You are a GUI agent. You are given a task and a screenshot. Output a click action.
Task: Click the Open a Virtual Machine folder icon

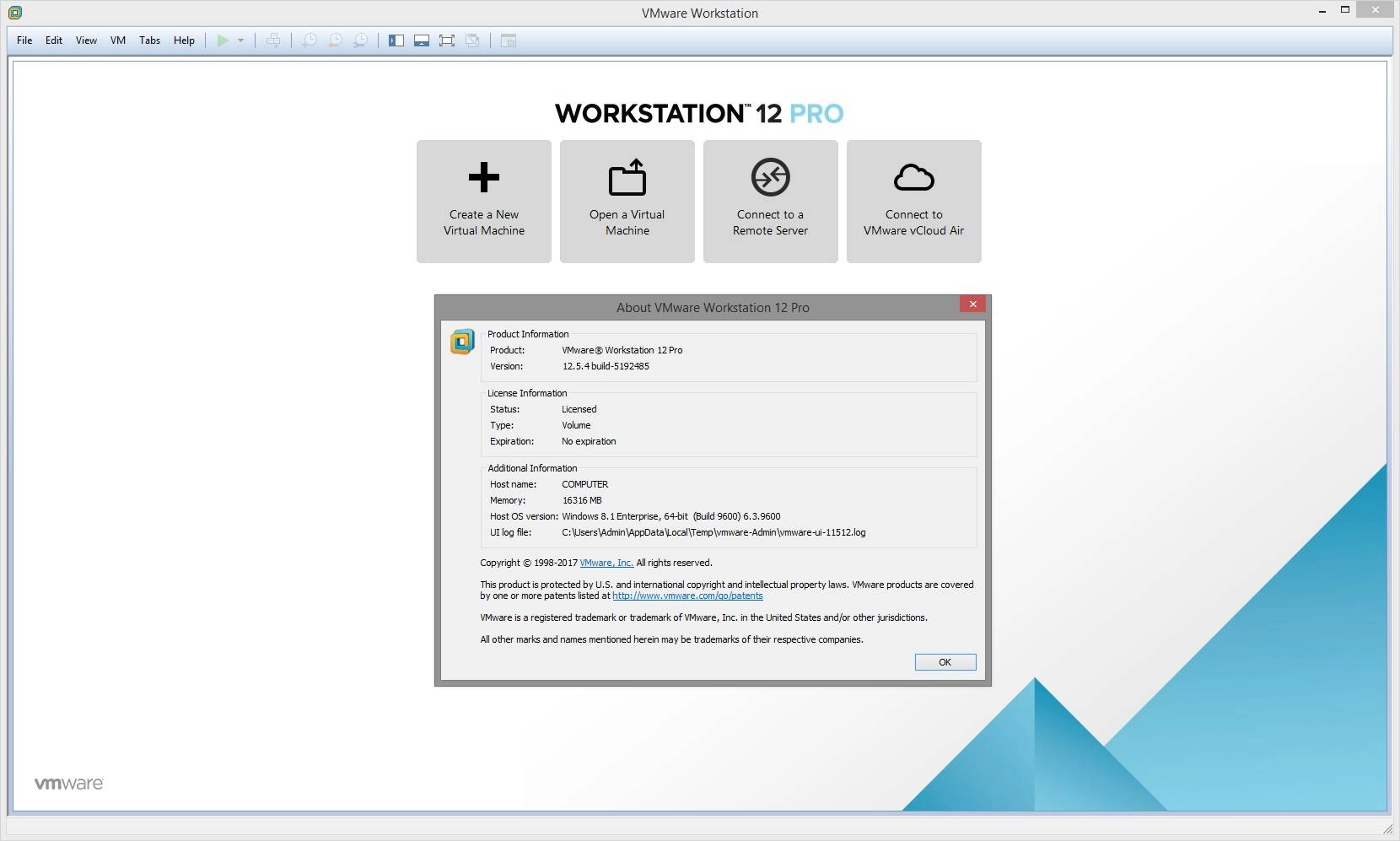tap(627, 177)
